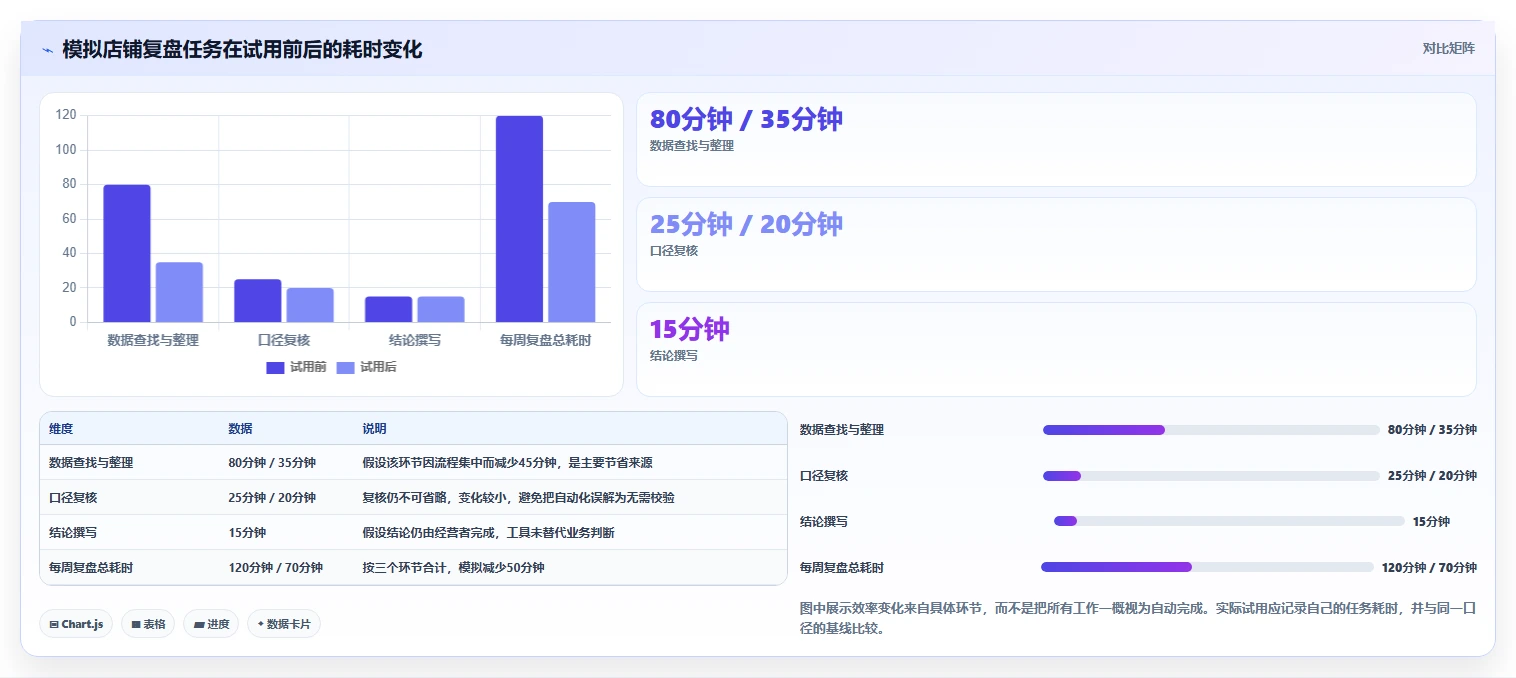The height and width of the screenshot is (678, 1516).
Task: Click the 120分钟 / 70分钟 table cell
Action: click(x=275, y=567)
